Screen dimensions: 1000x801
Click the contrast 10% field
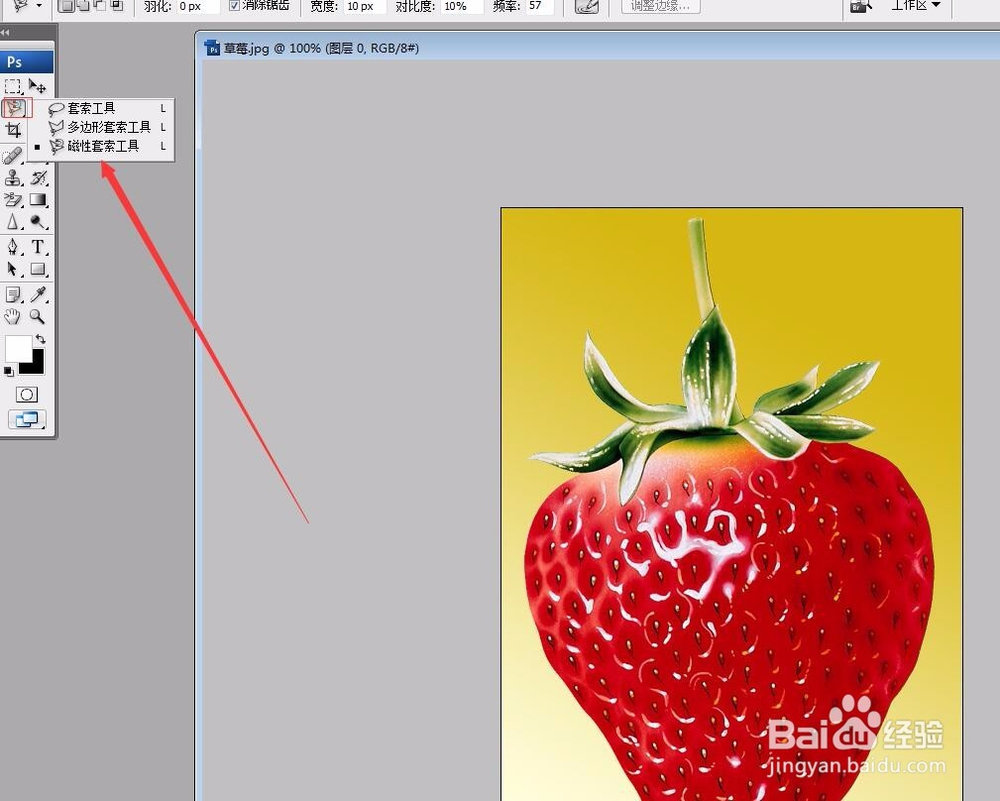(x=462, y=6)
